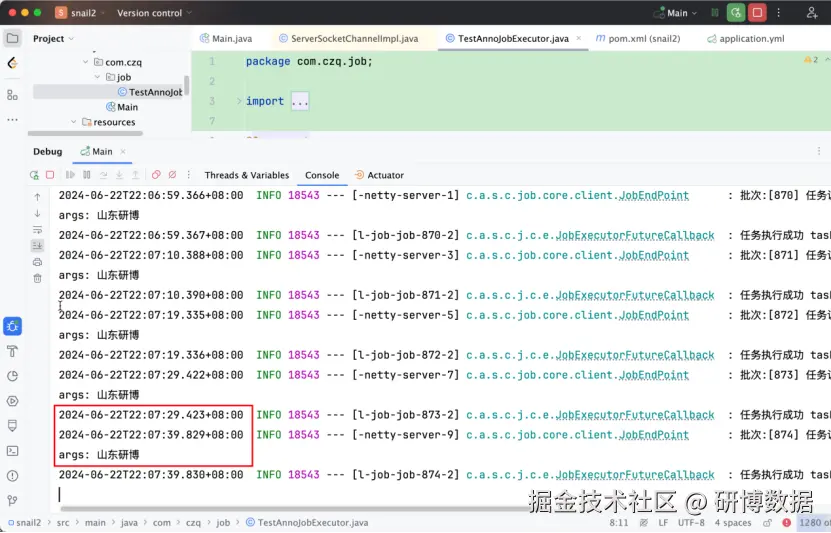Open the Version control dropdown
Viewport: 831px width, 533px height.
pos(154,13)
